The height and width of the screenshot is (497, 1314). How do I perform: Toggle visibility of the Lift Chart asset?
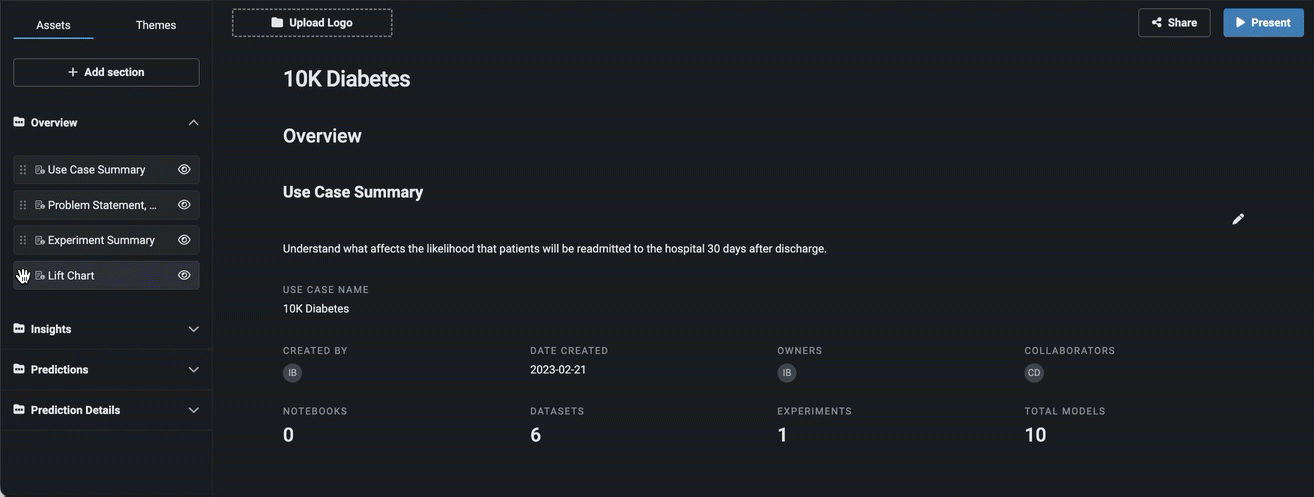pos(184,275)
